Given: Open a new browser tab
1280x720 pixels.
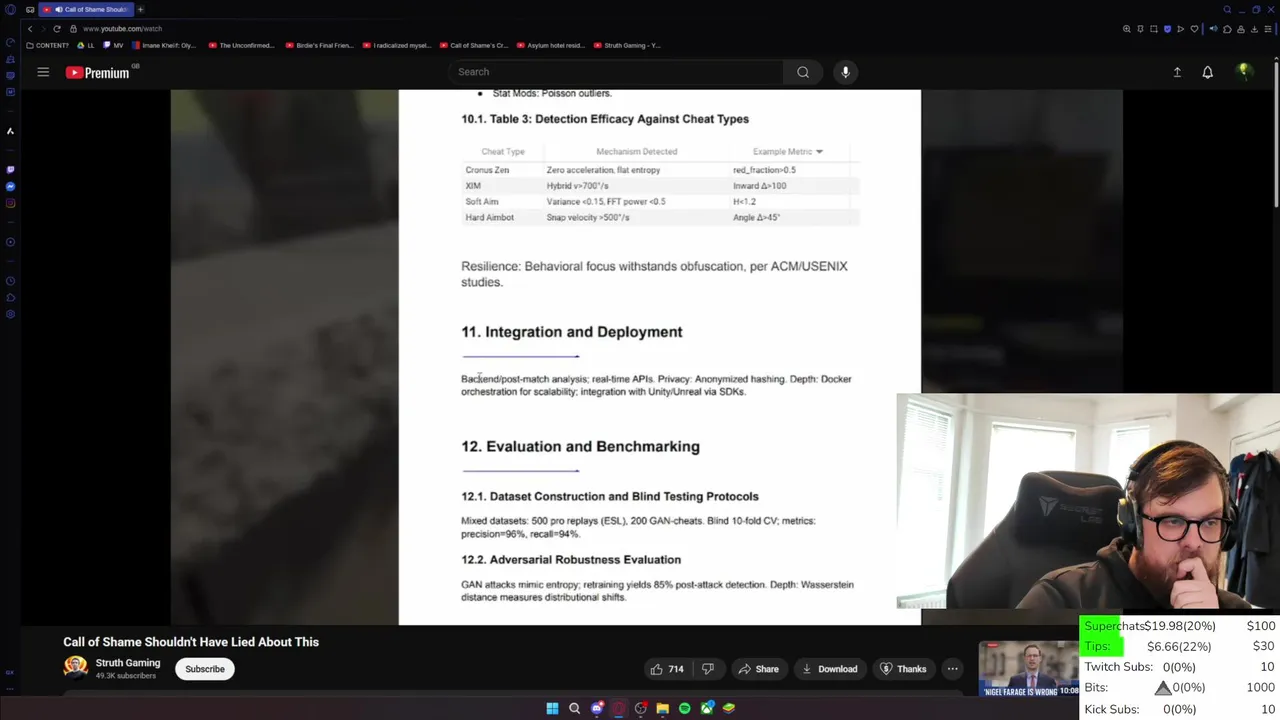Looking at the screenshot, I should [x=140, y=9].
